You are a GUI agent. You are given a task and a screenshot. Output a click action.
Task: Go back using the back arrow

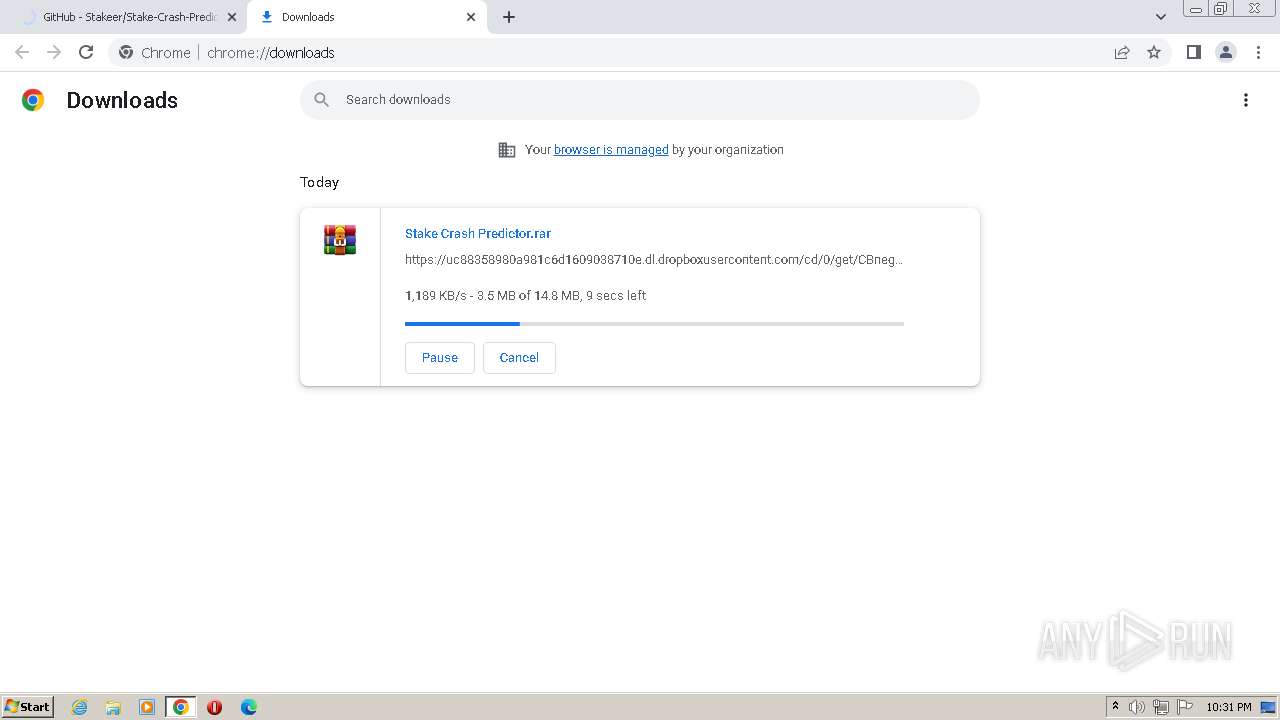[22, 52]
